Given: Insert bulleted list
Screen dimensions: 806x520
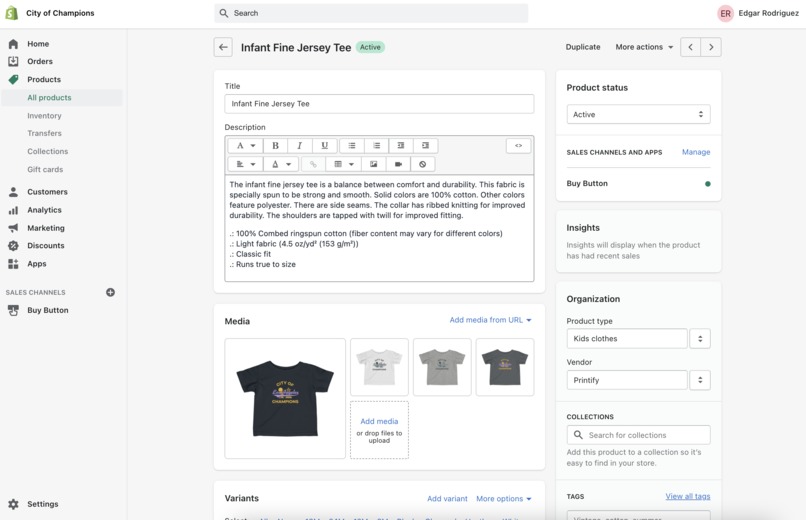Looking at the screenshot, I should point(352,146).
